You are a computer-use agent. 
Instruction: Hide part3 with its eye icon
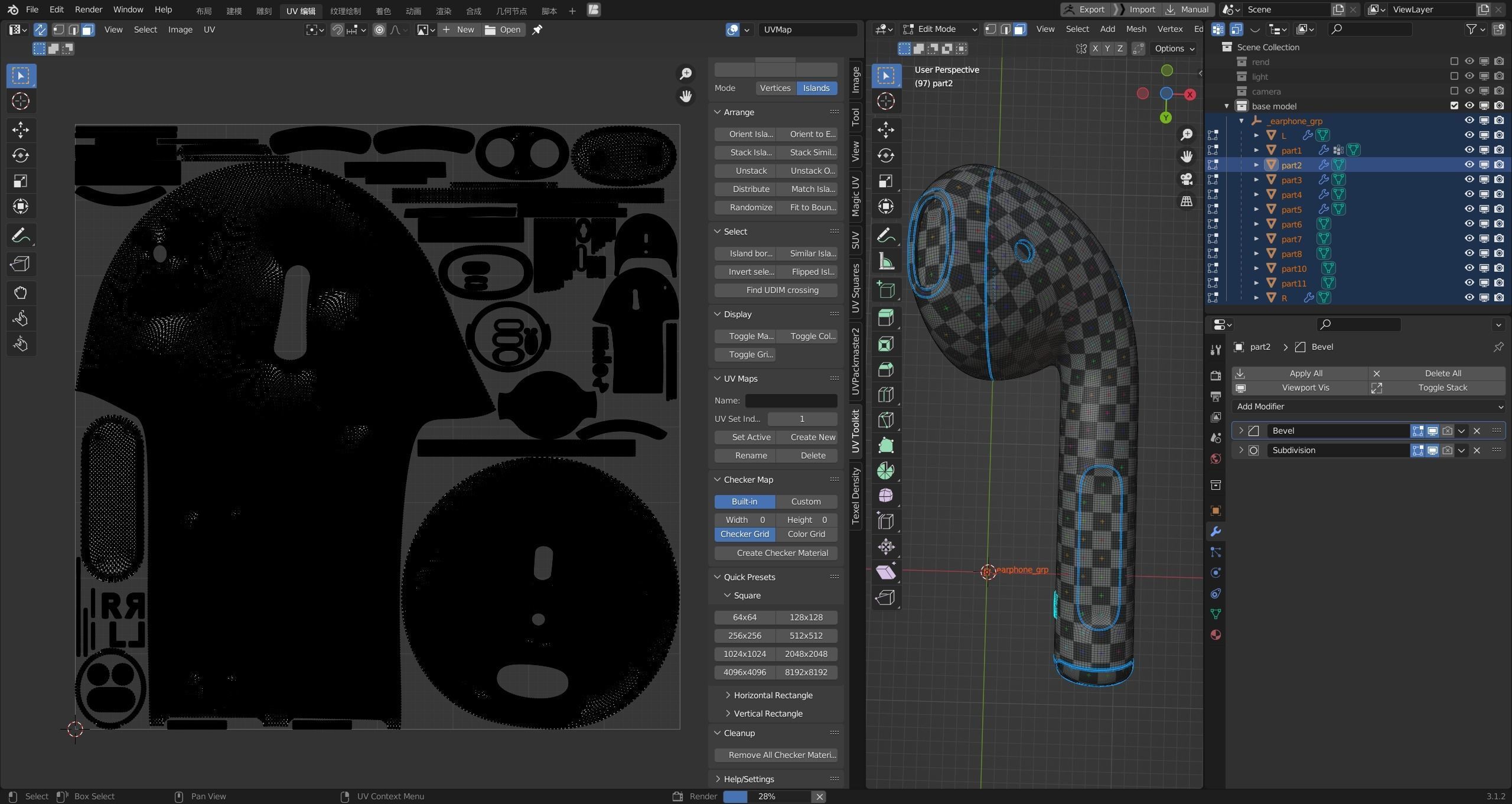1469,180
